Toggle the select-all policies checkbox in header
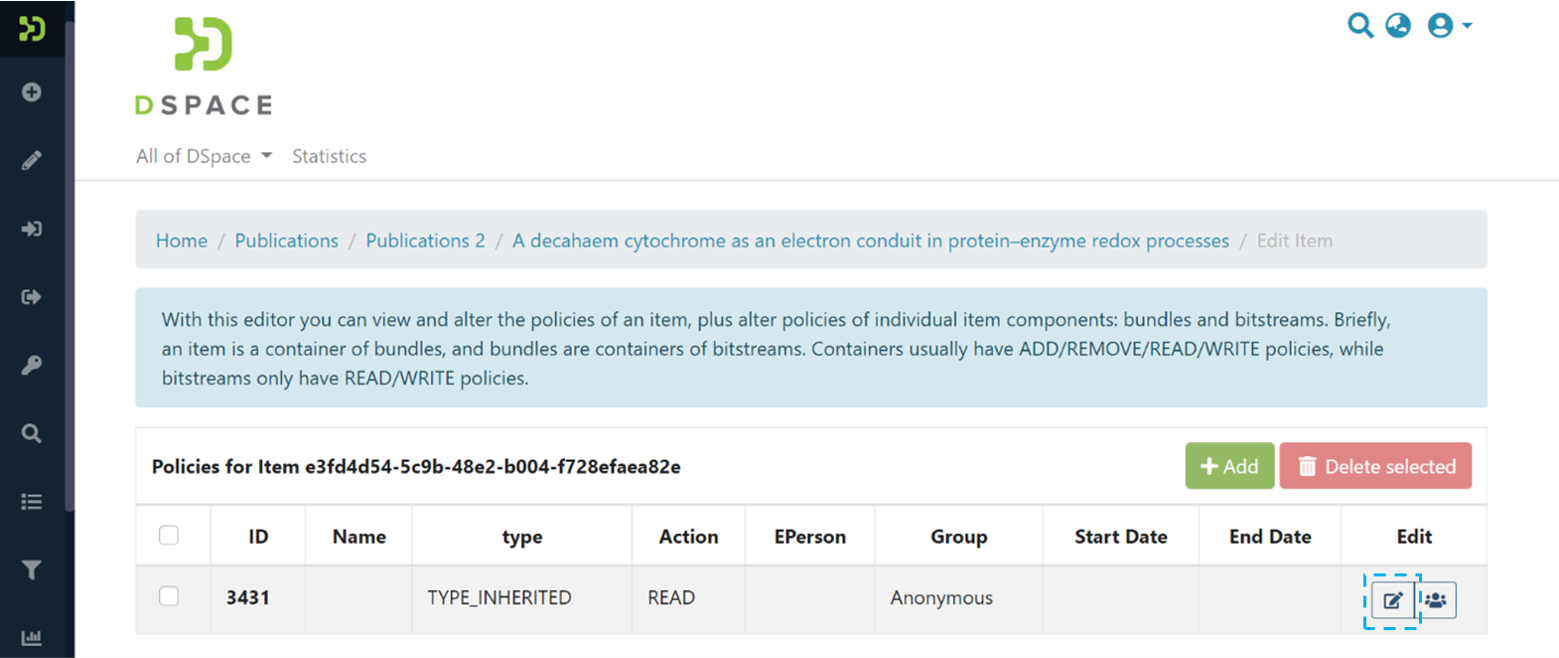 pyautogui.click(x=169, y=536)
